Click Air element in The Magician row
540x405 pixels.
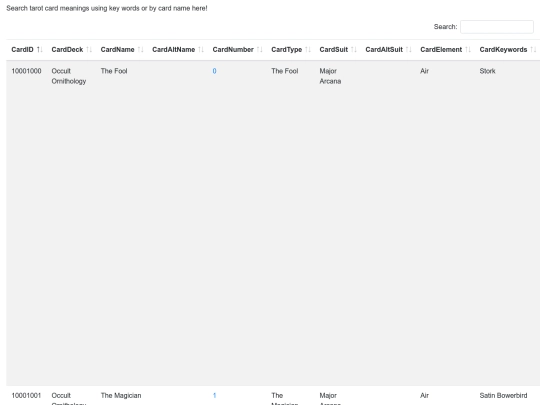(x=424, y=396)
